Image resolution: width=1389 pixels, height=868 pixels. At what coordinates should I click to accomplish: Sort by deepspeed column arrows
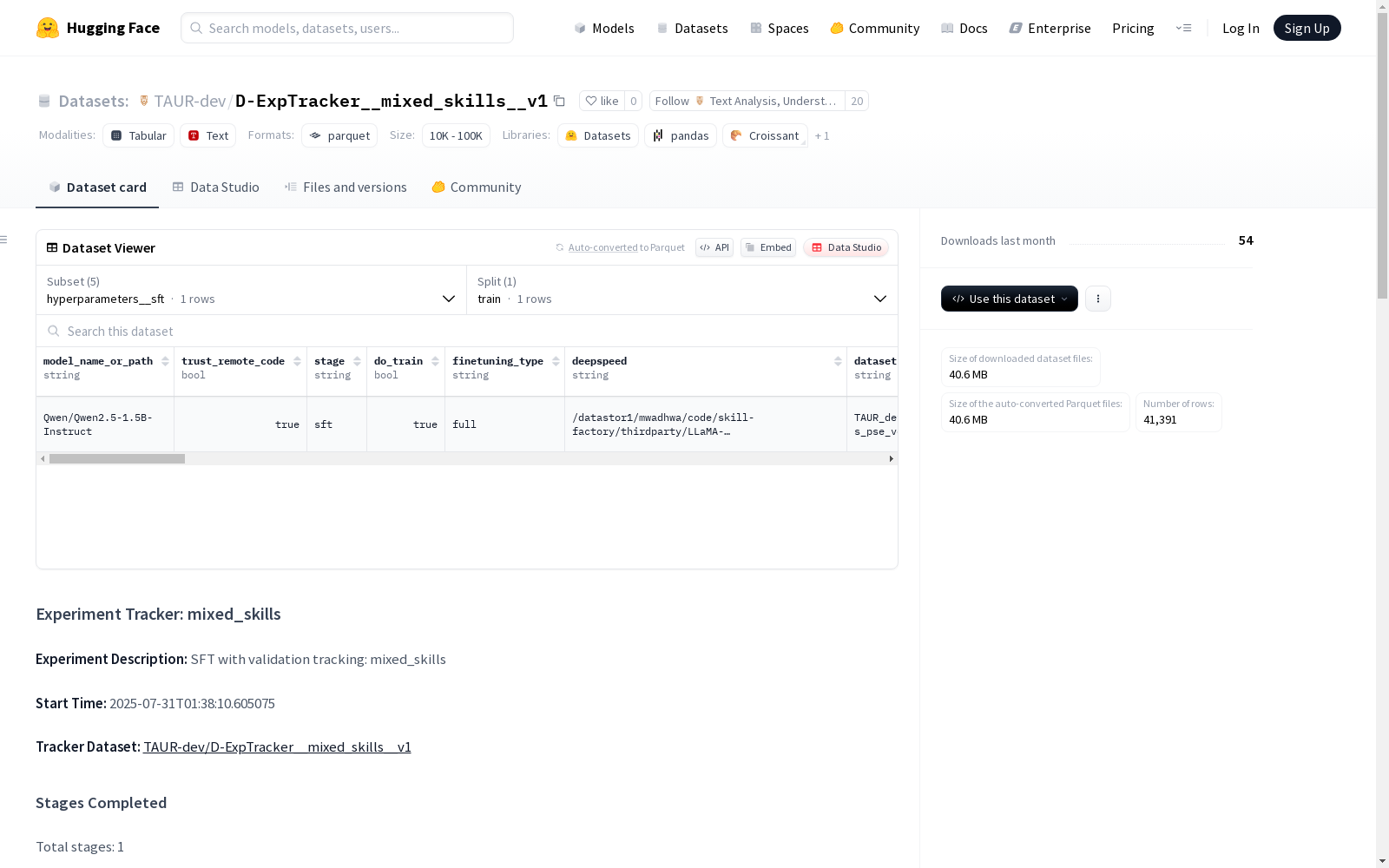point(838,361)
